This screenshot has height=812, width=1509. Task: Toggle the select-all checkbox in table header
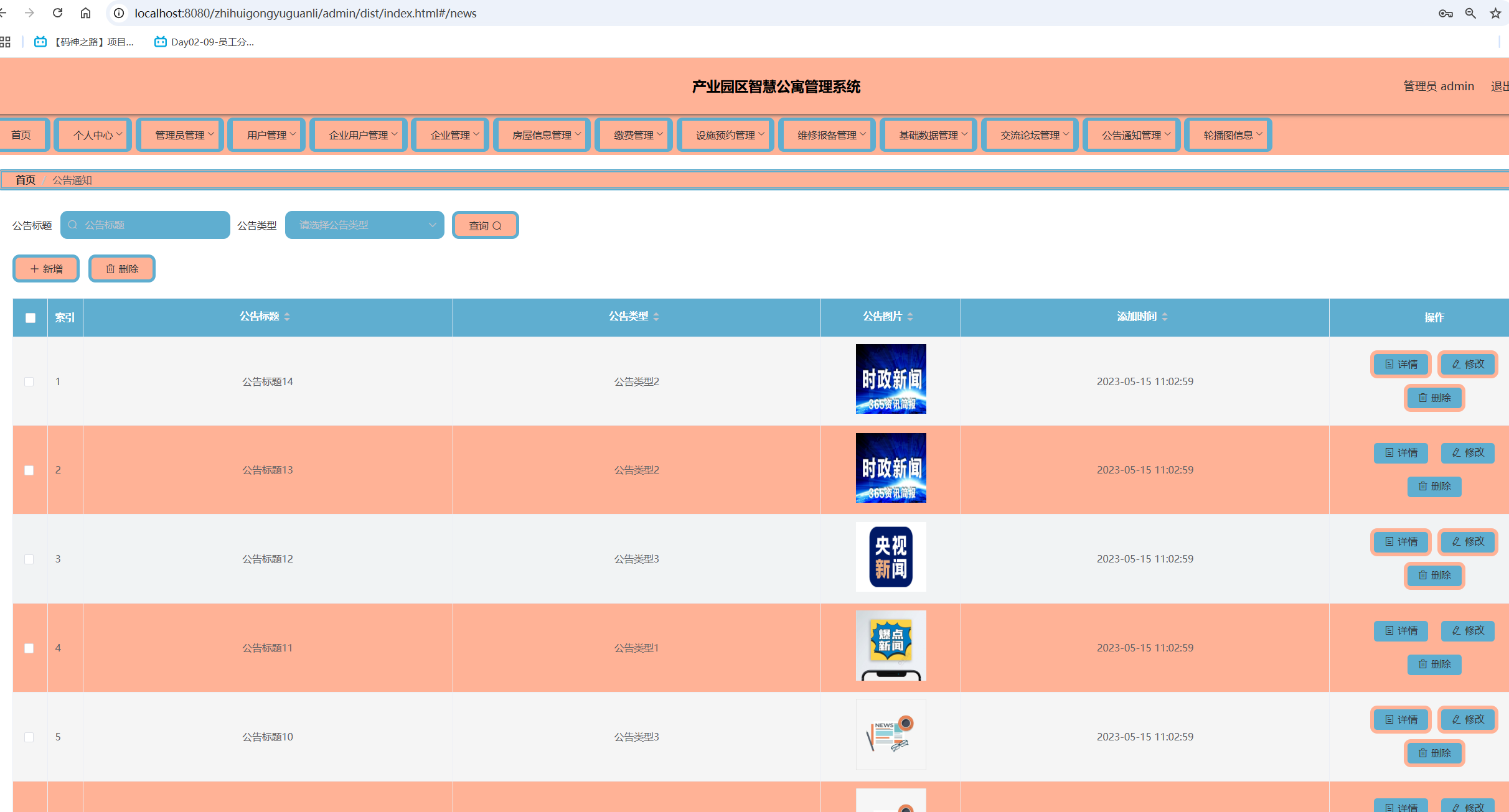click(x=30, y=318)
